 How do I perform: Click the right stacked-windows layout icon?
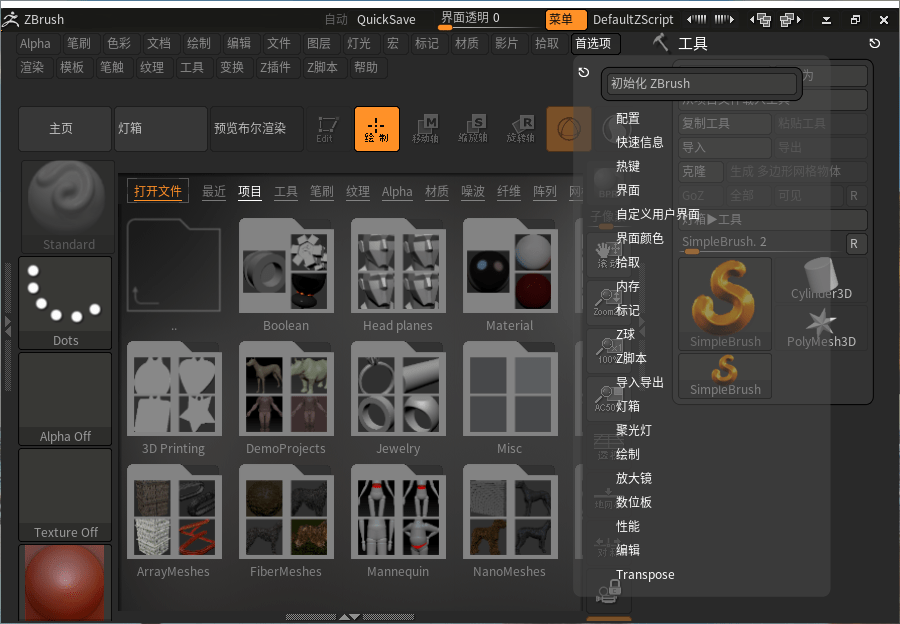791,20
